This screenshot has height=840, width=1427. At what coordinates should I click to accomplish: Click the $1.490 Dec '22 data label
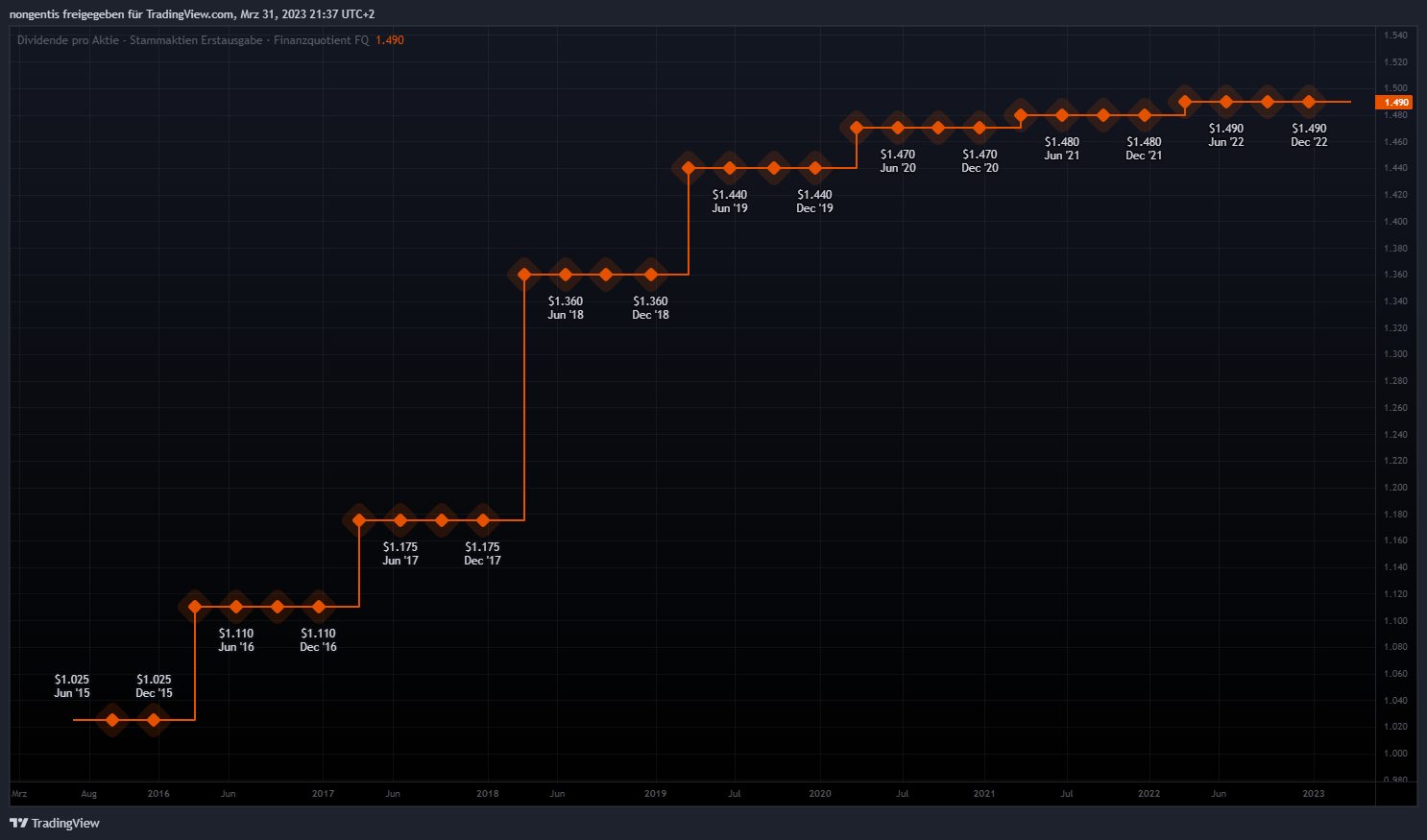pos(1309,134)
